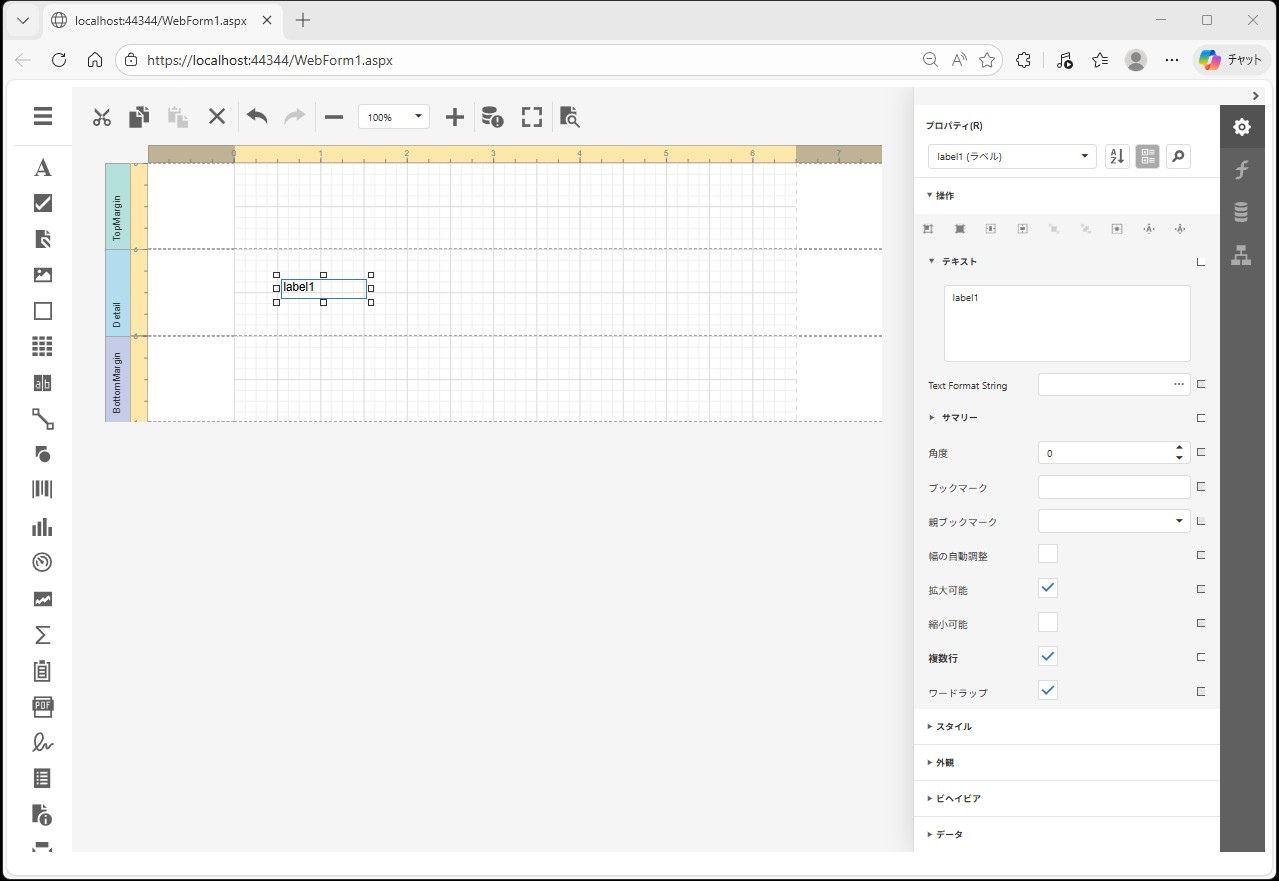
Task: Expand the データ property section
Action: point(949,834)
